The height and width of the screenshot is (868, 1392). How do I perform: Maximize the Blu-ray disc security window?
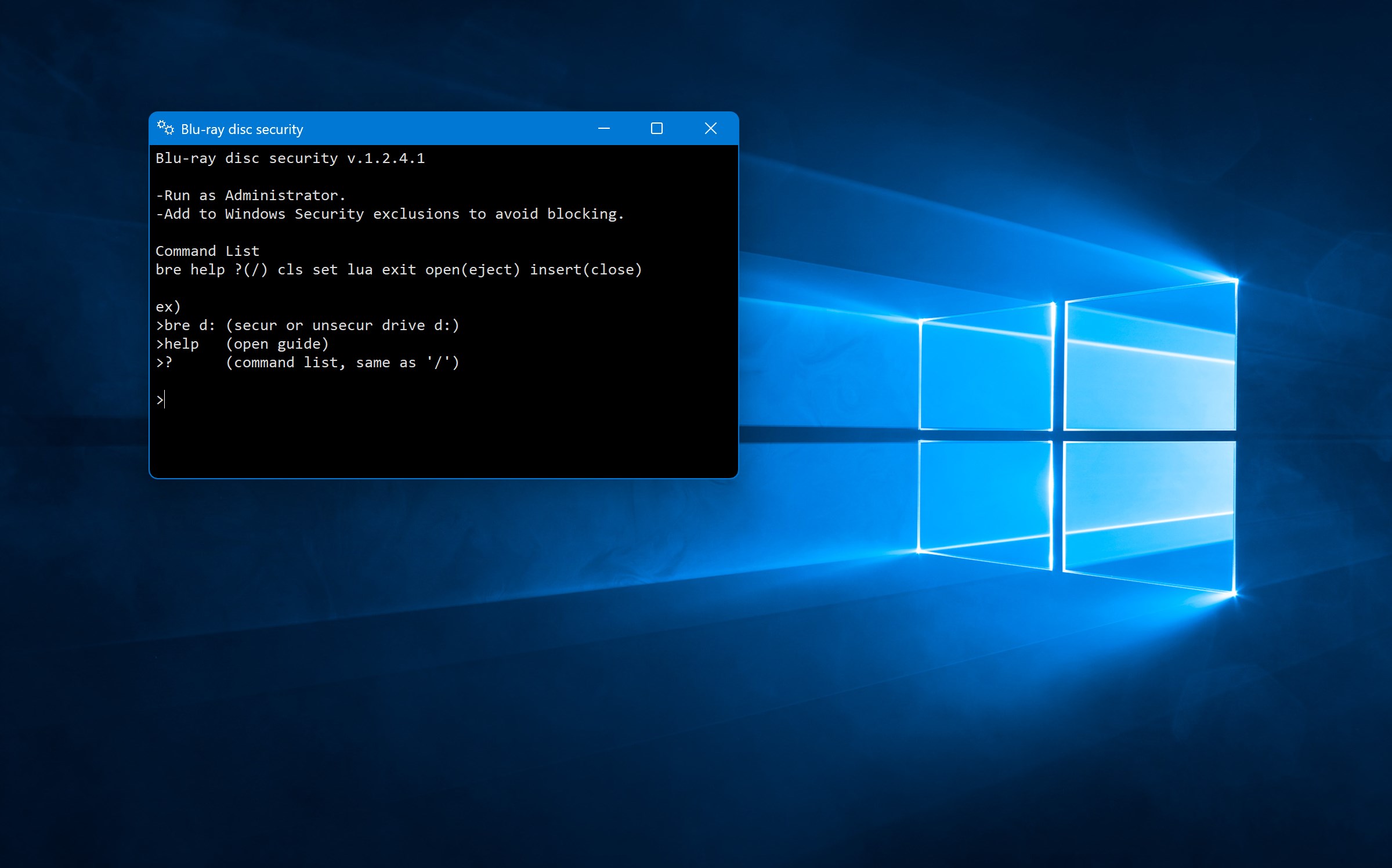[x=657, y=128]
